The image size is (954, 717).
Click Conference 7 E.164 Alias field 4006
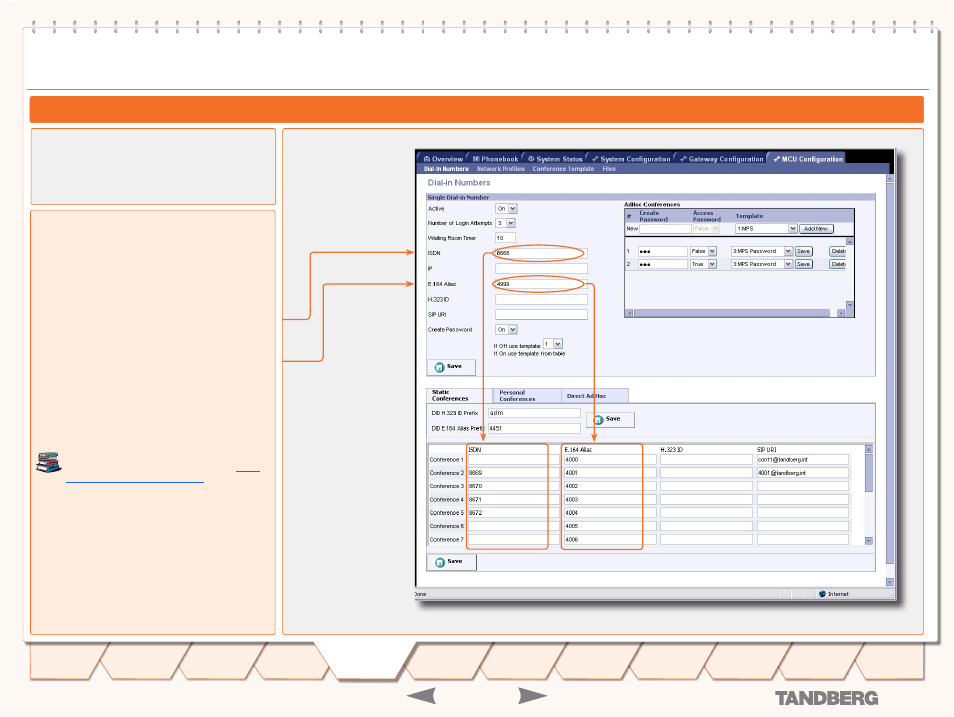click(x=610, y=540)
